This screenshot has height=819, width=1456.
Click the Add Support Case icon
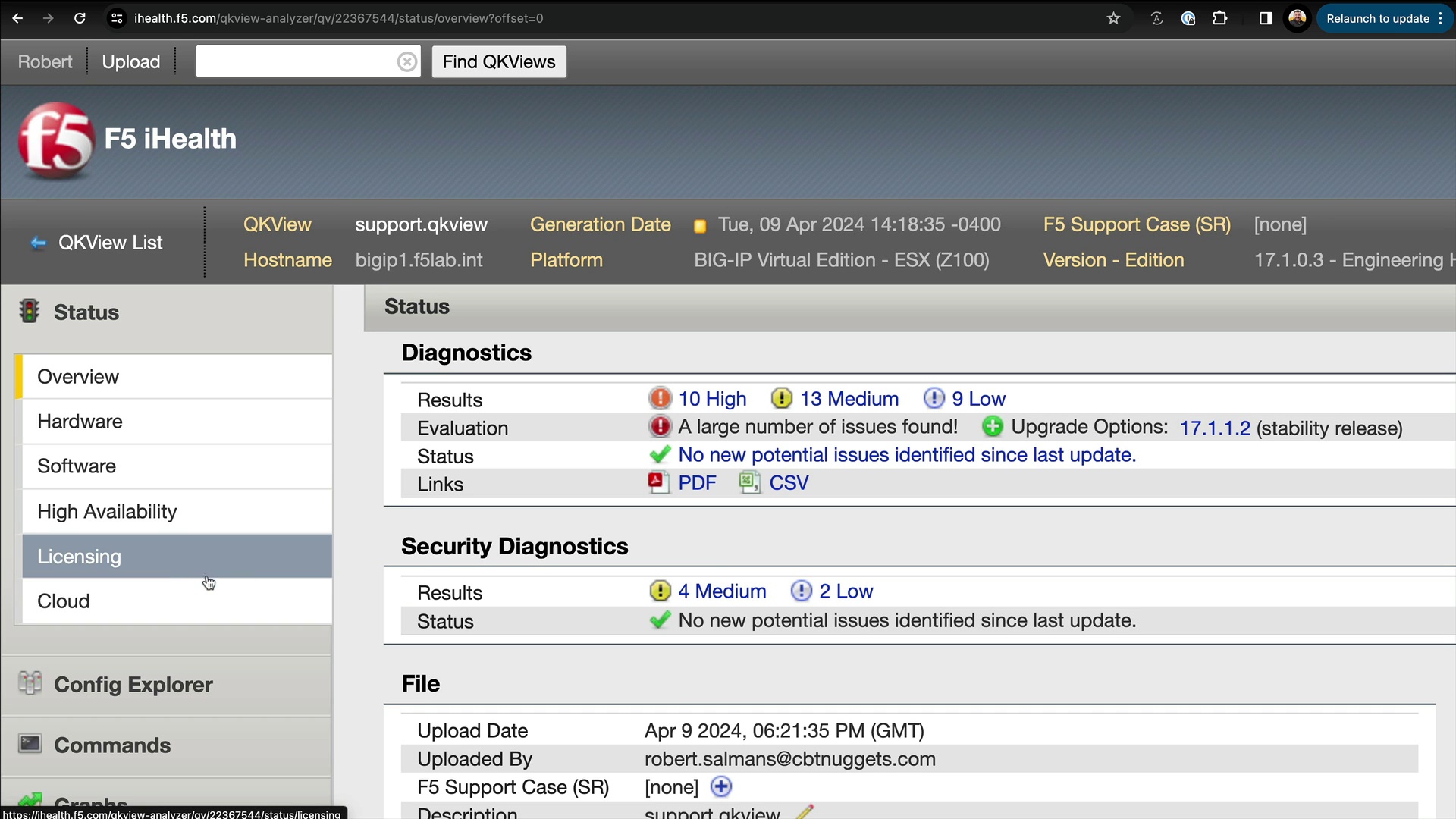pyautogui.click(x=723, y=789)
